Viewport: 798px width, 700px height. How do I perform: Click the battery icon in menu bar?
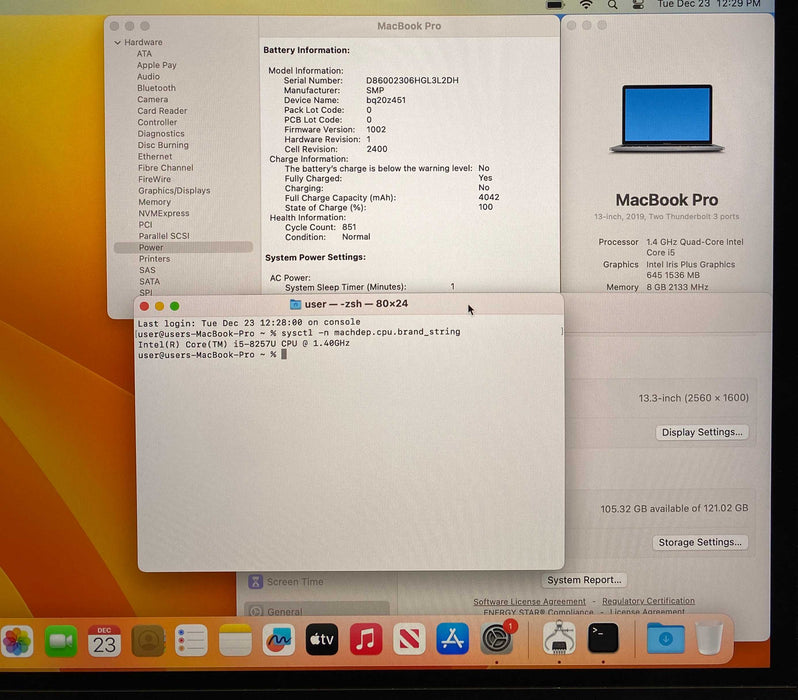pyautogui.click(x=555, y=5)
